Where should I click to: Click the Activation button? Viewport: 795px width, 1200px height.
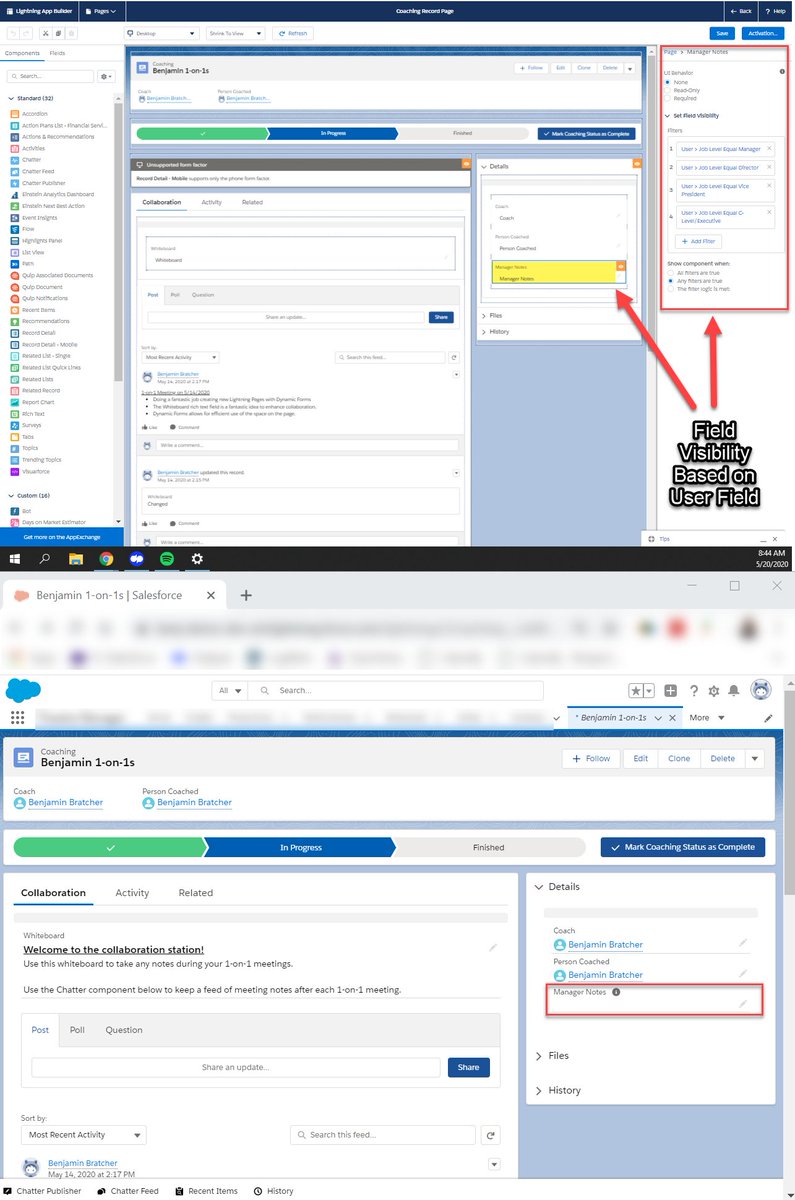click(764, 33)
